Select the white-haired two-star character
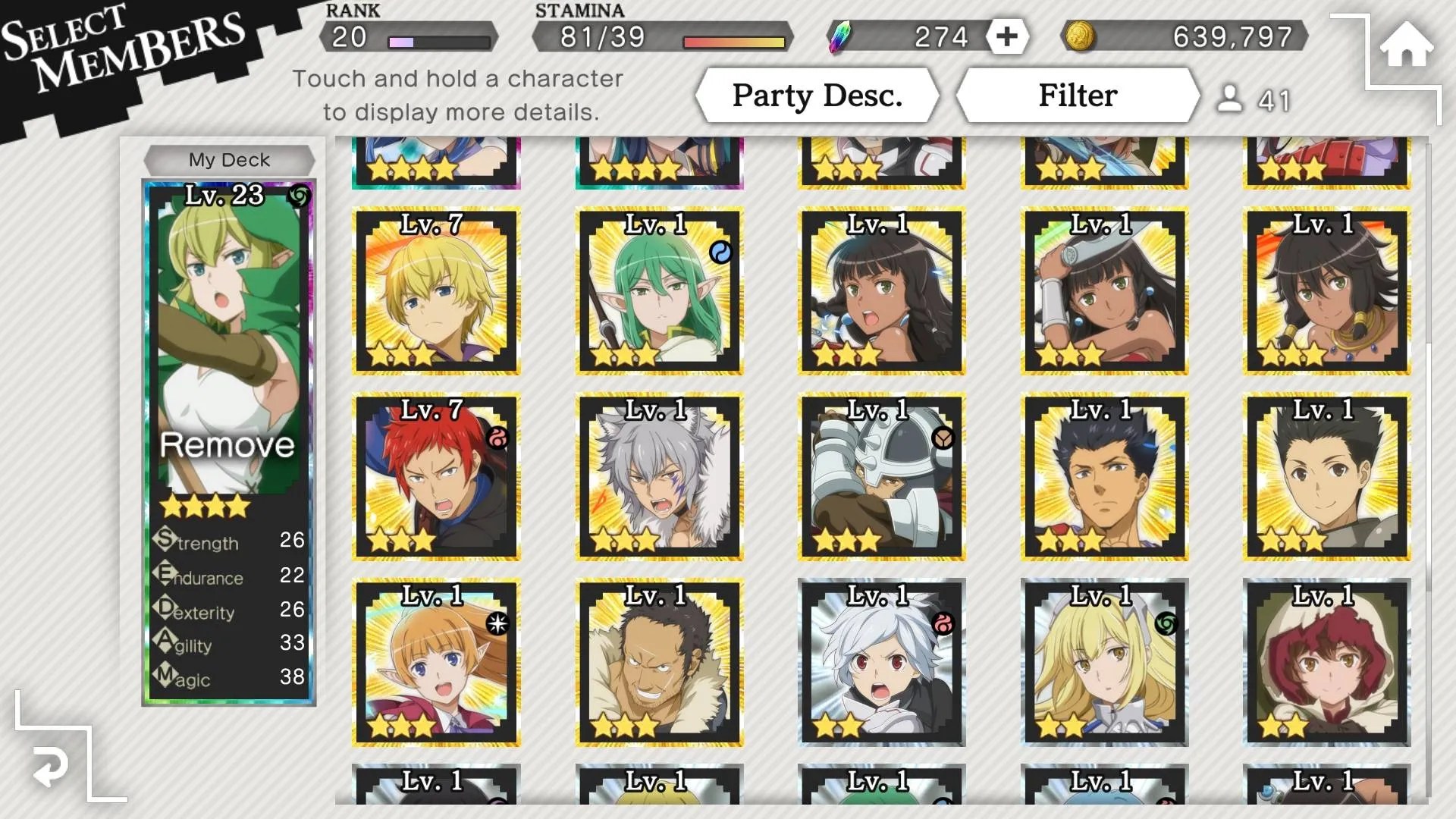The height and width of the screenshot is (819, 1456). point(881,663)
